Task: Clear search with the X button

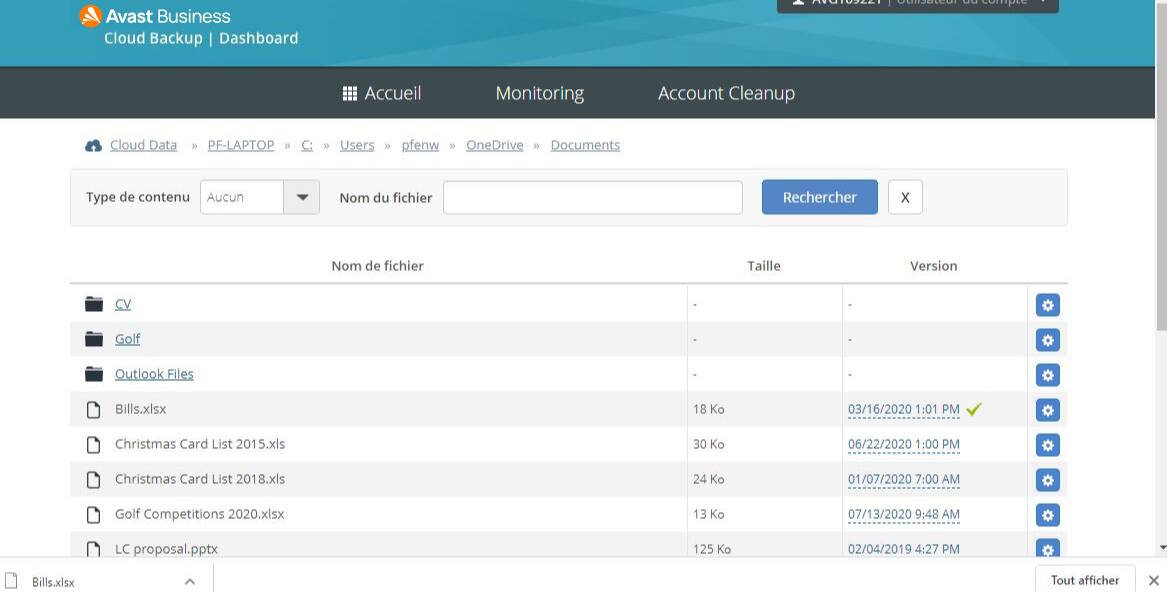Action: [x=904, y=198]
